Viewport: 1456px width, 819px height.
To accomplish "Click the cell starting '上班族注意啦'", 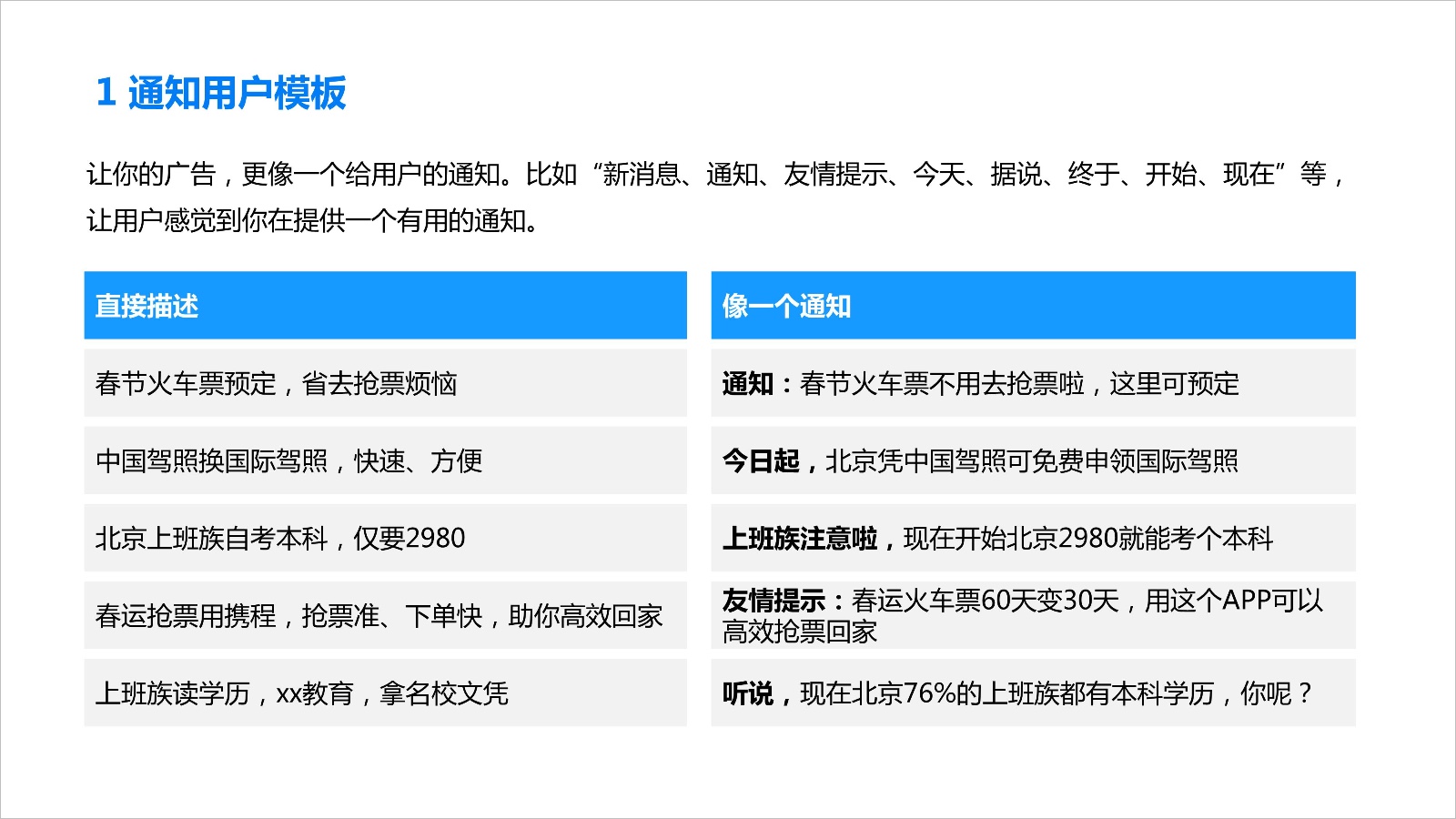I will tap(1033, 538).
